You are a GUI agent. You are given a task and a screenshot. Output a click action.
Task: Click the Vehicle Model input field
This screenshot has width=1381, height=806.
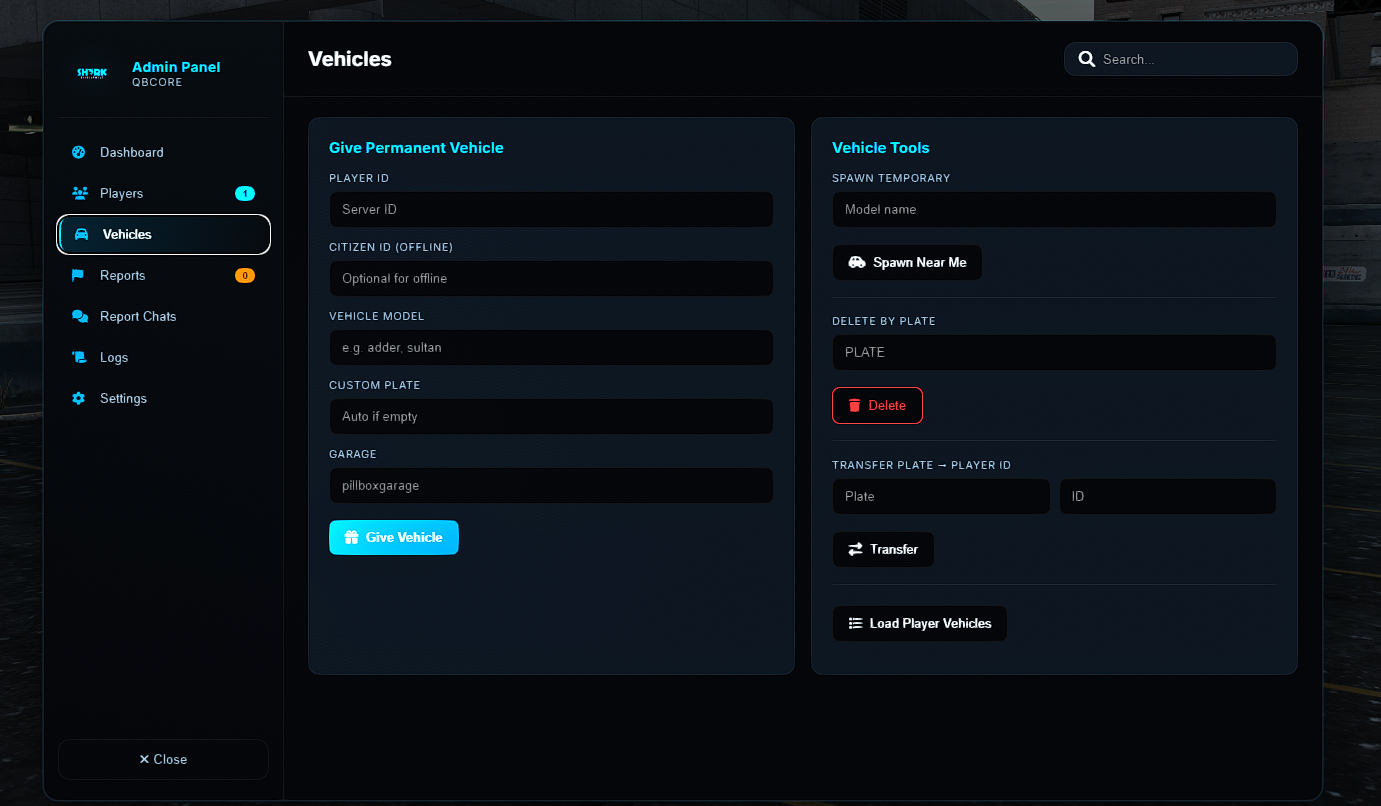point(551,347)
